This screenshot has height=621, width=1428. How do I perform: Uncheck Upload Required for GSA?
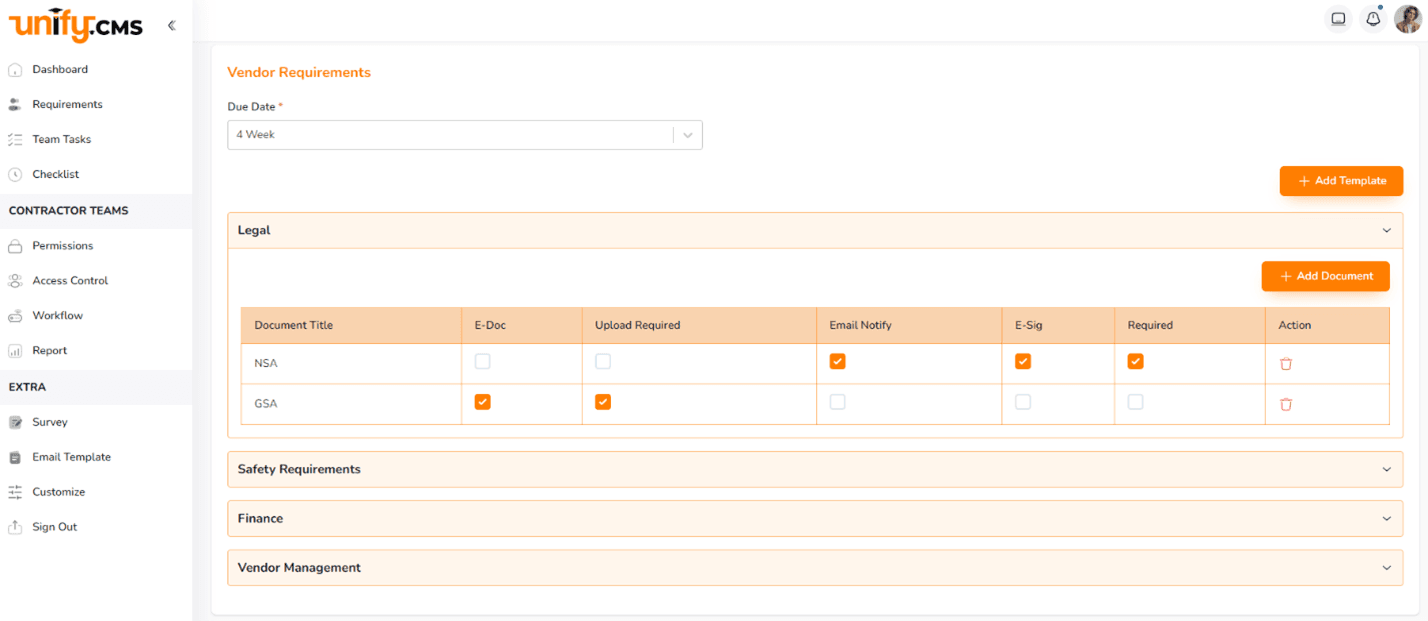click(x=603, y=402)
